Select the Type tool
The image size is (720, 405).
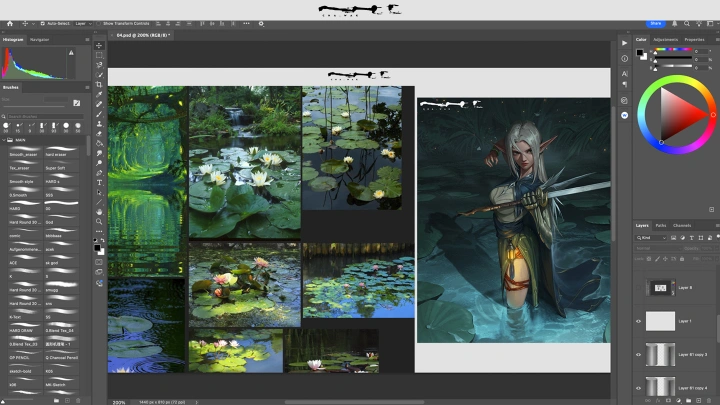[99, 183]
